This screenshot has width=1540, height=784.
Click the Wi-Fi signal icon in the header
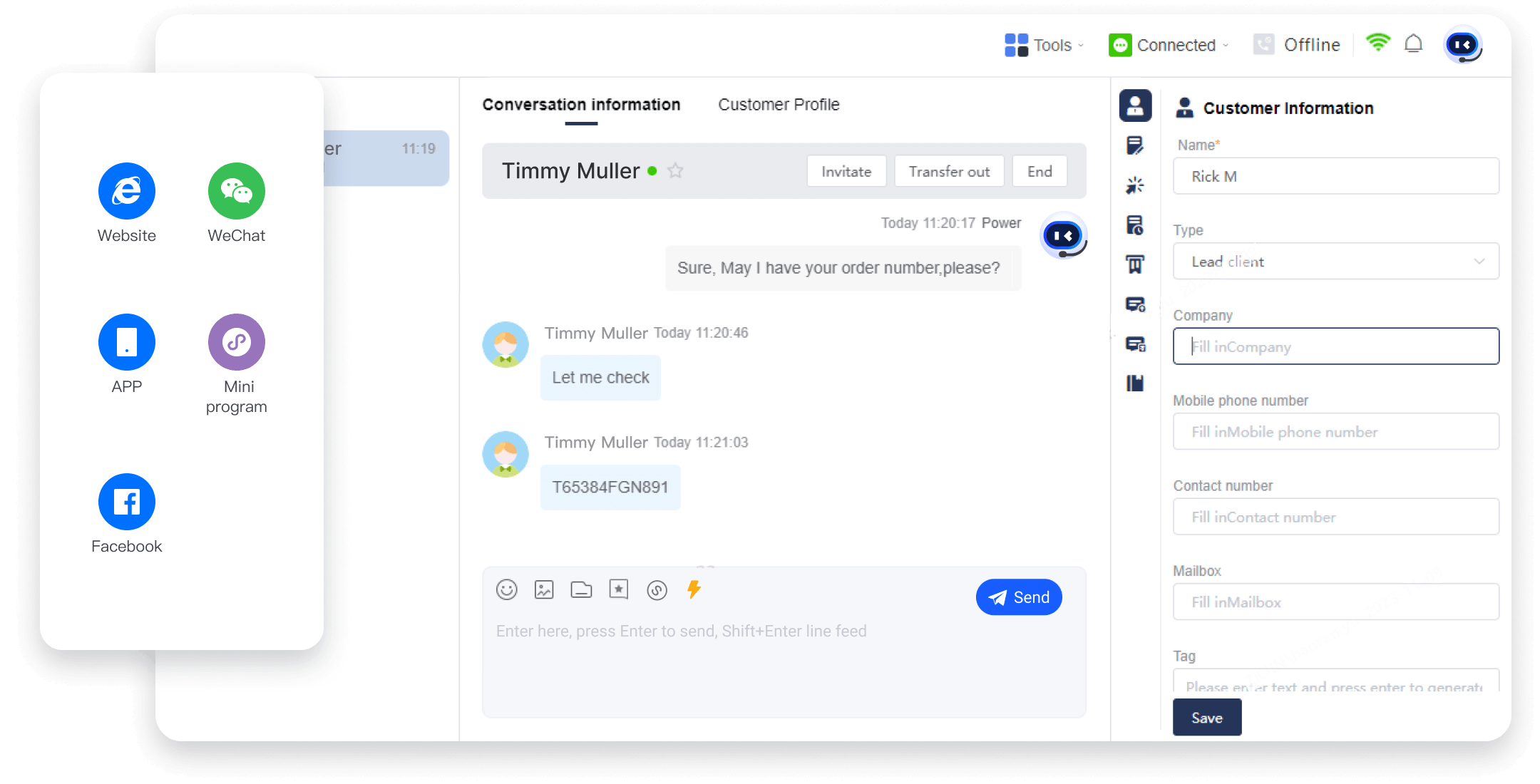1378,43
